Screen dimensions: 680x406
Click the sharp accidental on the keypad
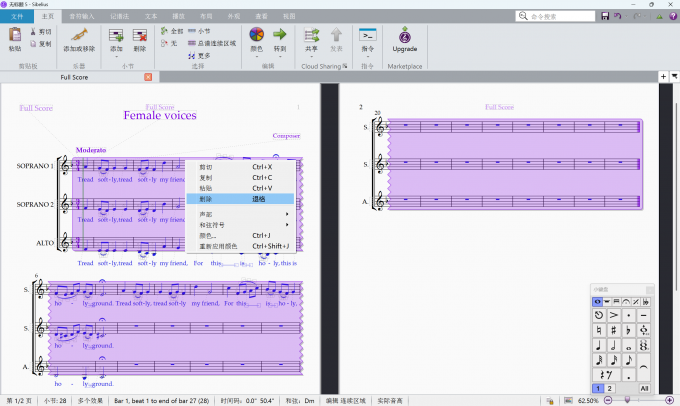click(614, 330)
